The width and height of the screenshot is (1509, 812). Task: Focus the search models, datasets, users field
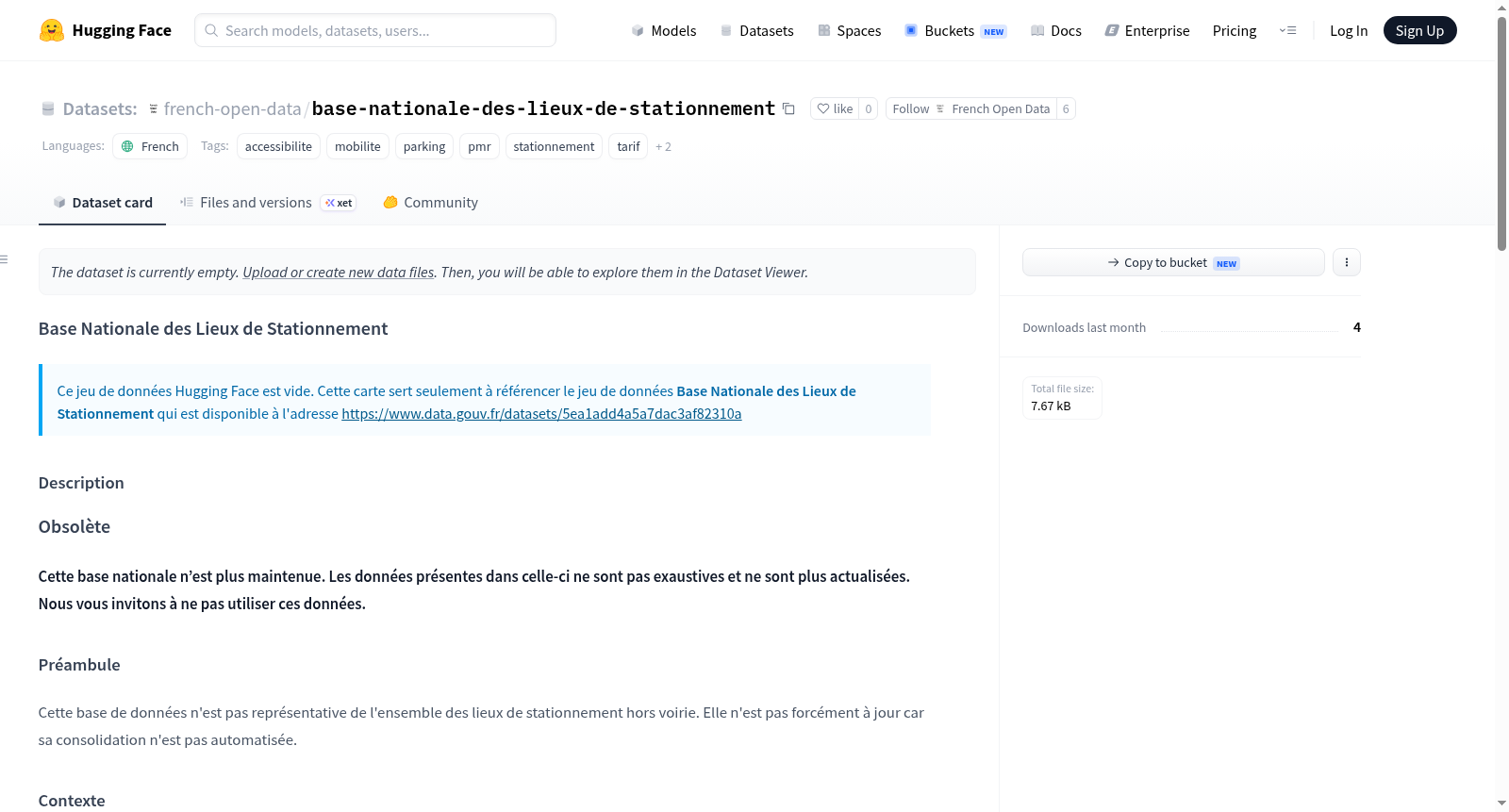(375, 30)
